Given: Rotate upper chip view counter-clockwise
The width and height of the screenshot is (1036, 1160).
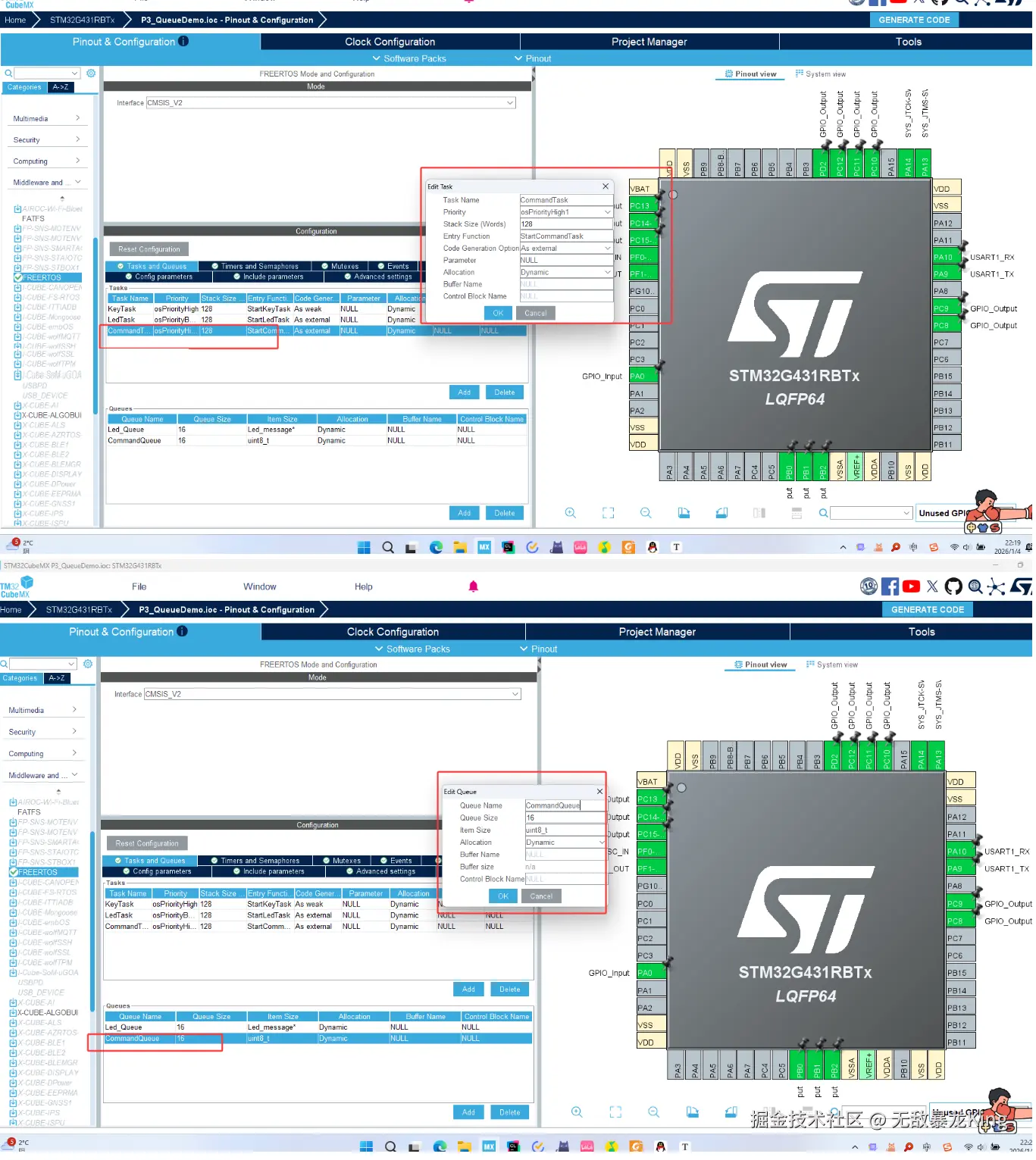Looking at the screenshot, I should point(723,514).
